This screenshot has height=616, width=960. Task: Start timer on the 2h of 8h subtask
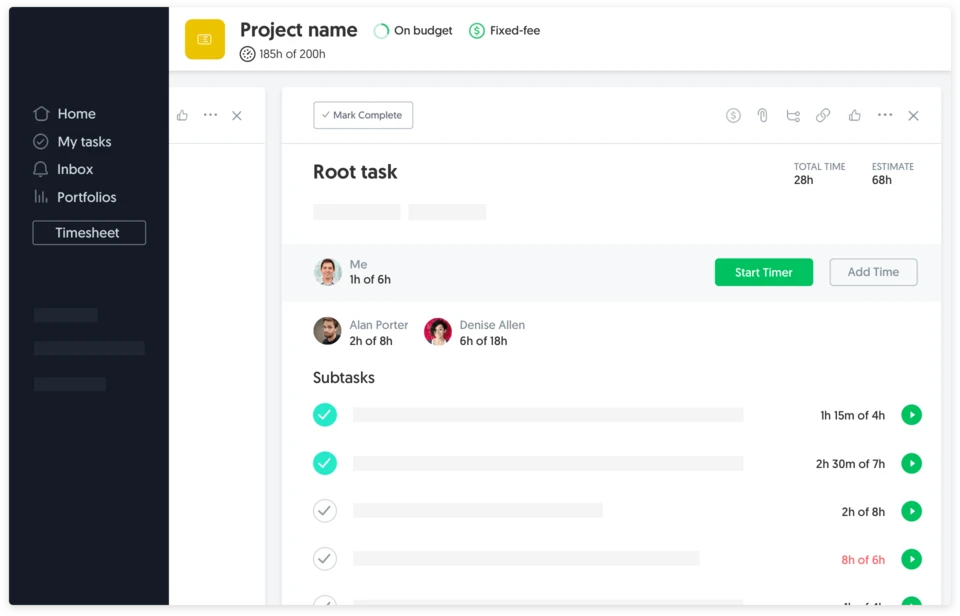pos(911,511)
